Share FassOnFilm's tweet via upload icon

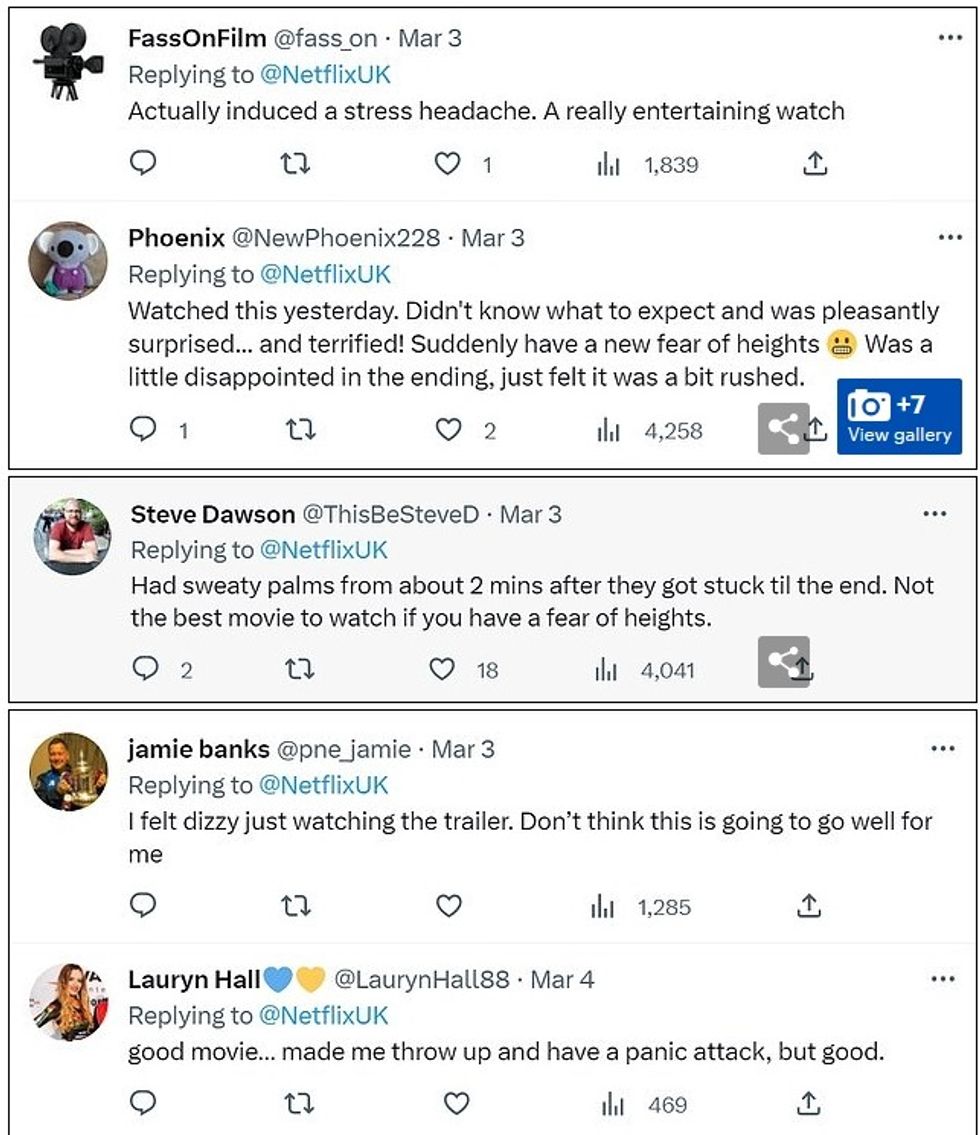[x=815, y=163]
